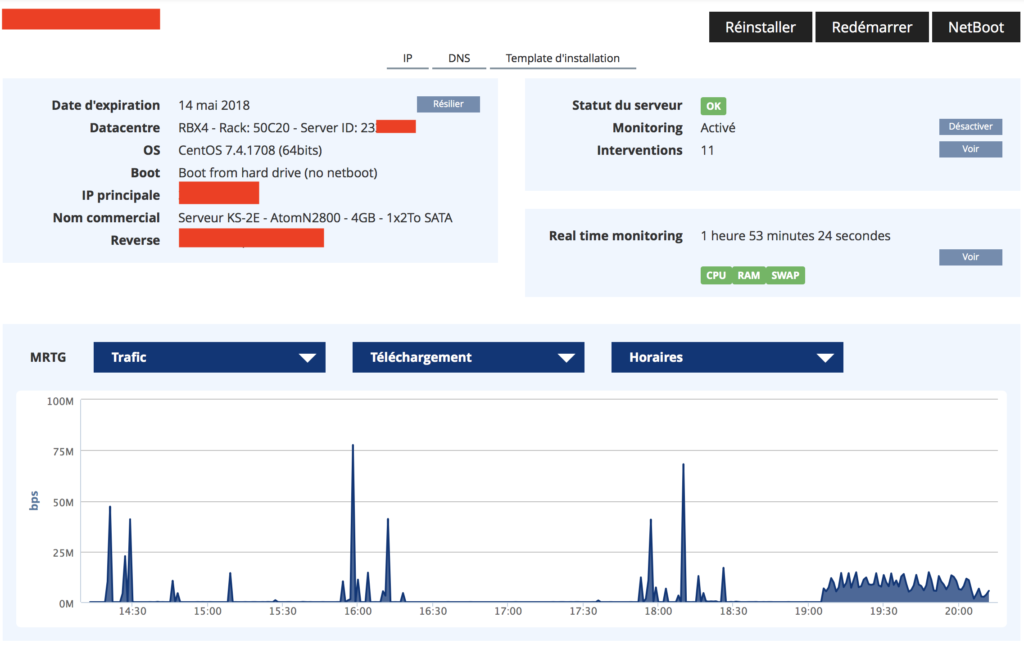Open the DNS tab
This screenshot has width=1024, height=648.
(x=459, y=58)
